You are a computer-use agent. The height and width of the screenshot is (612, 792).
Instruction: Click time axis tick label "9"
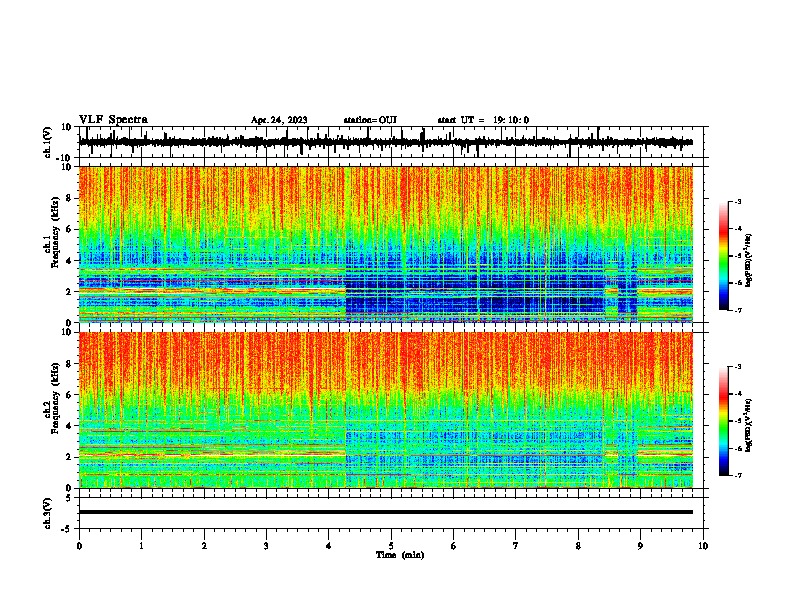[x=640, y=546]
